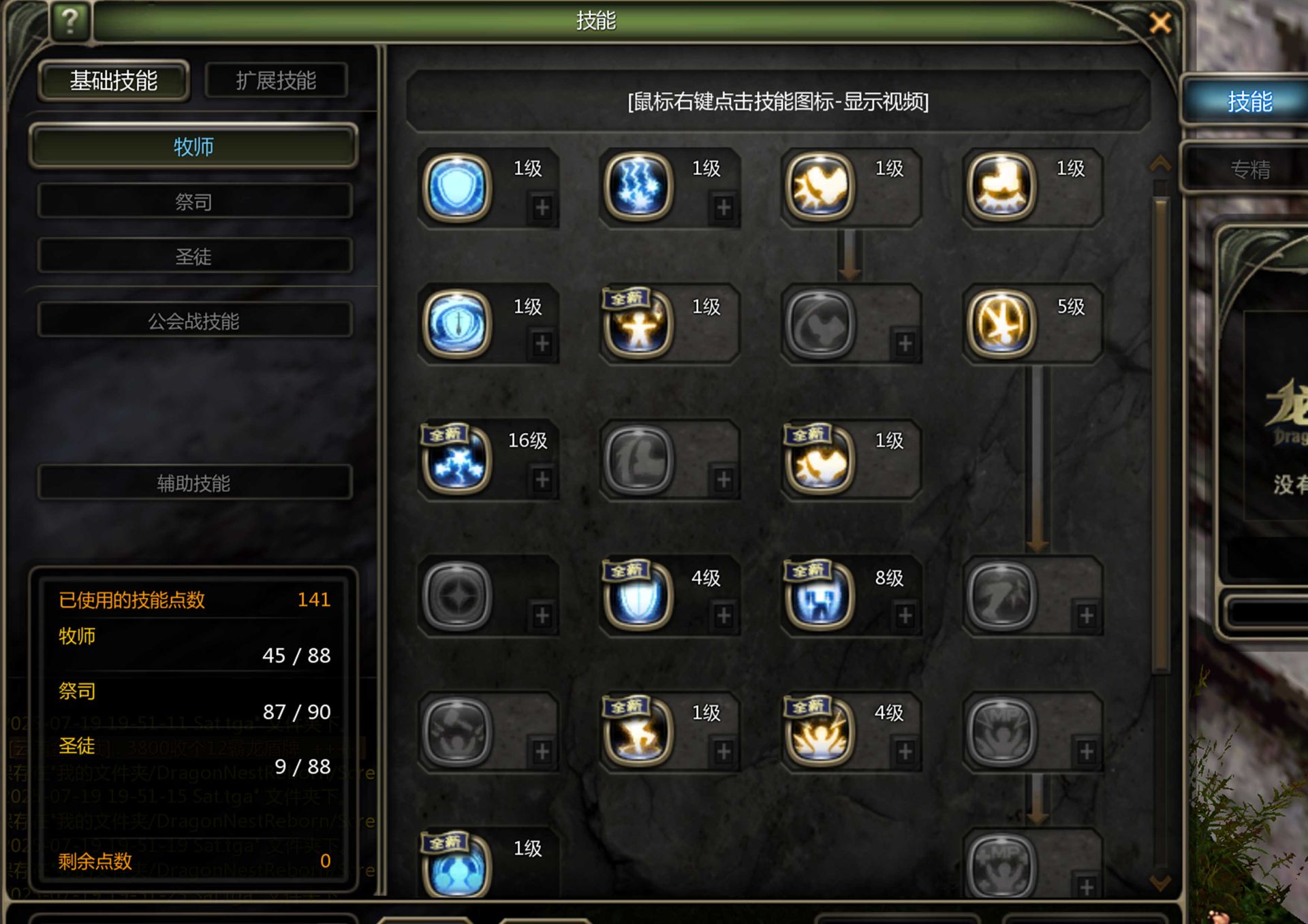Viewport: 1308px width, 924px height.
Task: Switch to the 扩展技能 tab
Action: click(276, 81)
